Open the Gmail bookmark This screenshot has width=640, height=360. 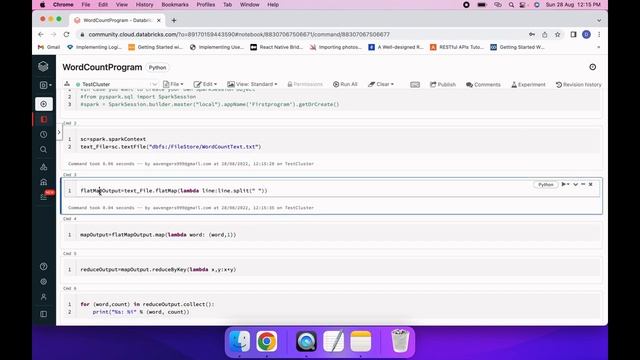[x=49, y=47]
